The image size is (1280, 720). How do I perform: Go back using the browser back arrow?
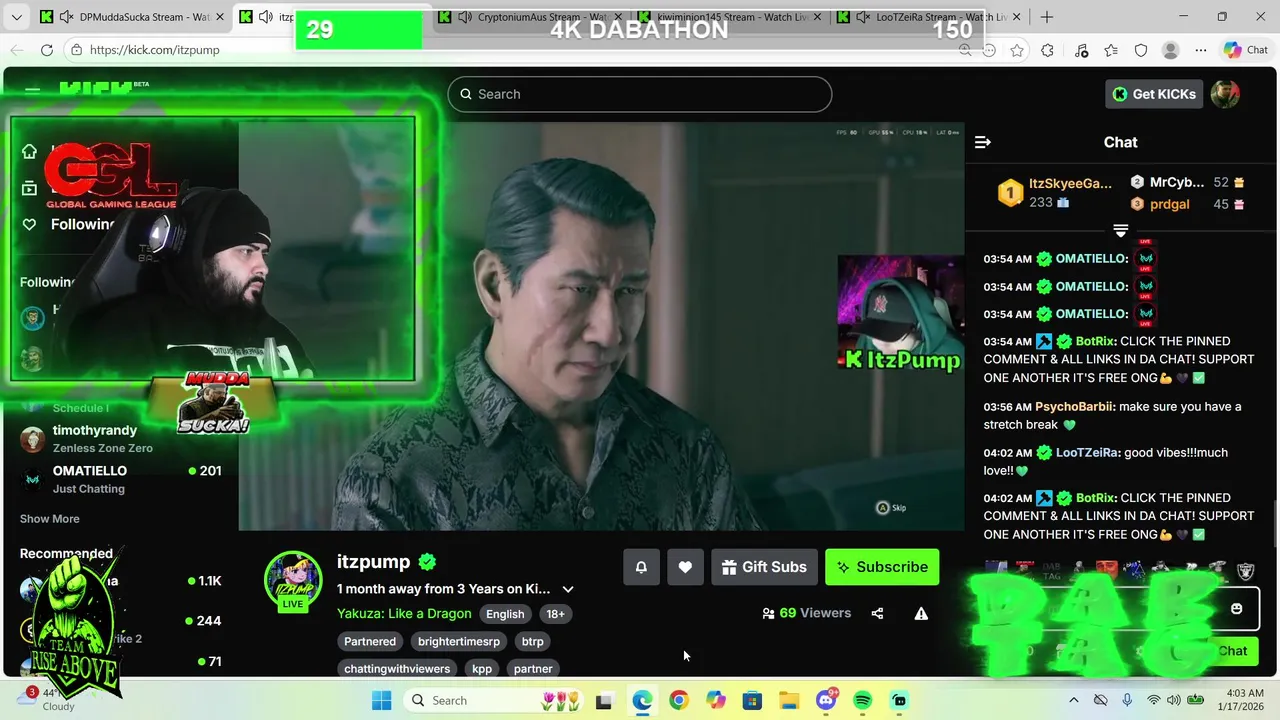coord(17,50)
